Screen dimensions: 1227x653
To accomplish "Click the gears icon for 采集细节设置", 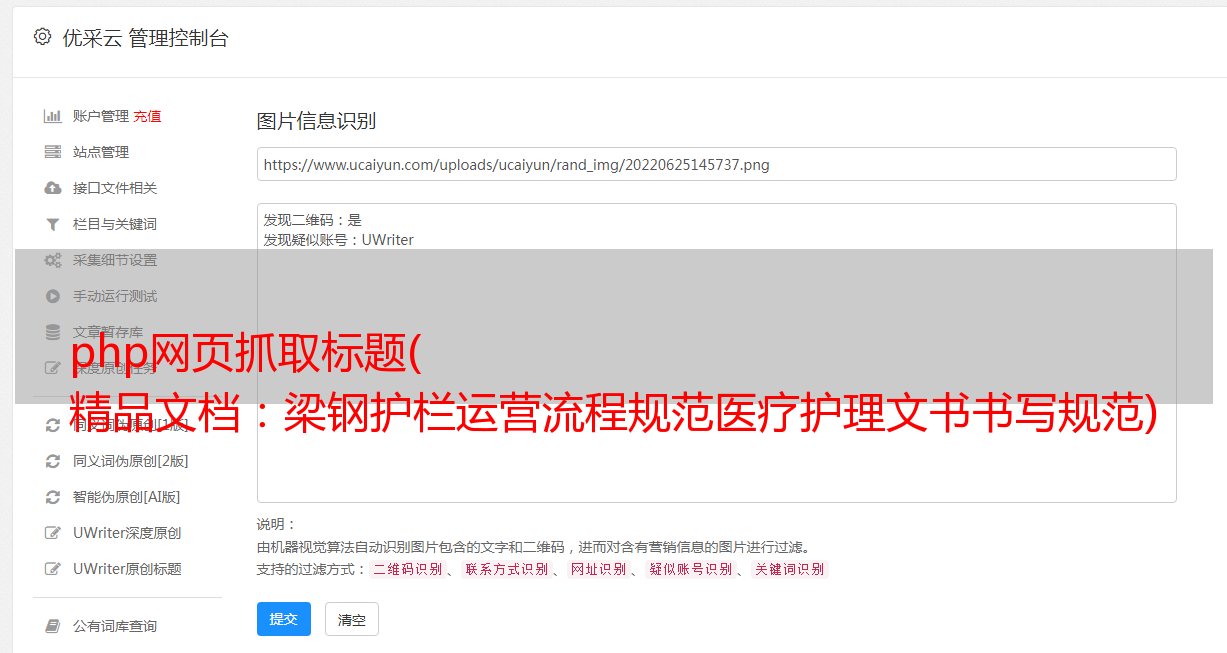I will point(53,260).
